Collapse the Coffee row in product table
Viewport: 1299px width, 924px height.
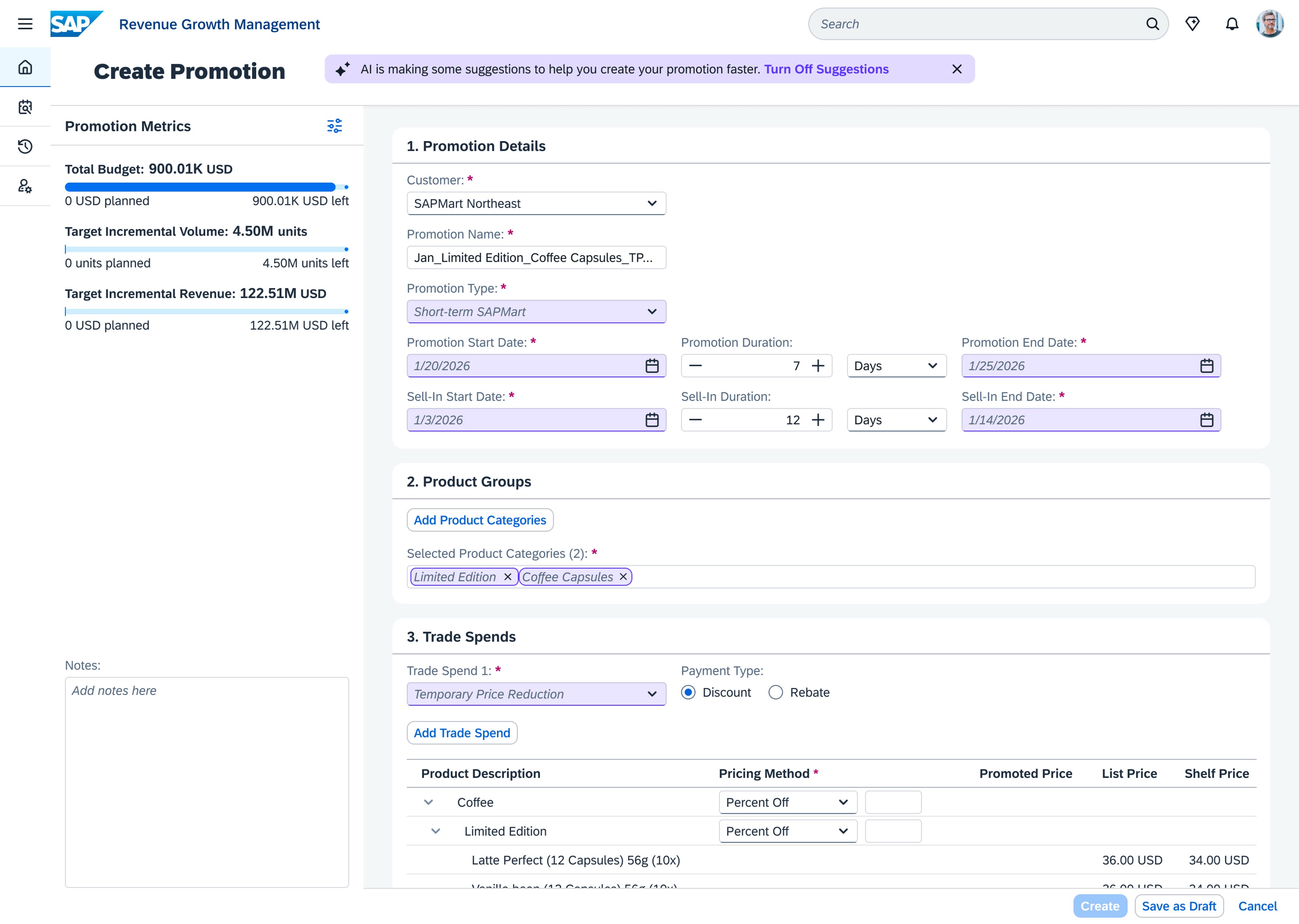pos(429,802)
